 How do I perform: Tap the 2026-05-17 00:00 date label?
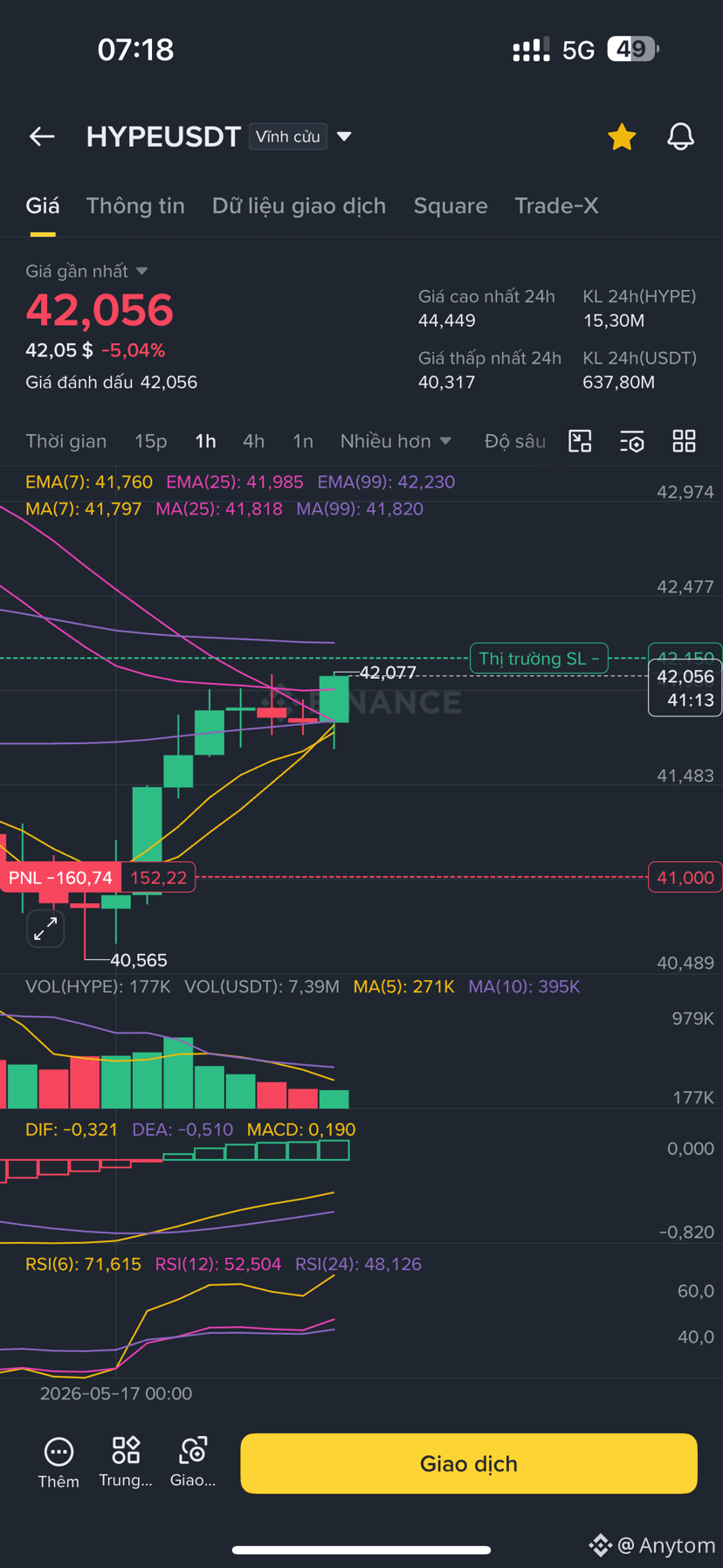[116, 1393]
